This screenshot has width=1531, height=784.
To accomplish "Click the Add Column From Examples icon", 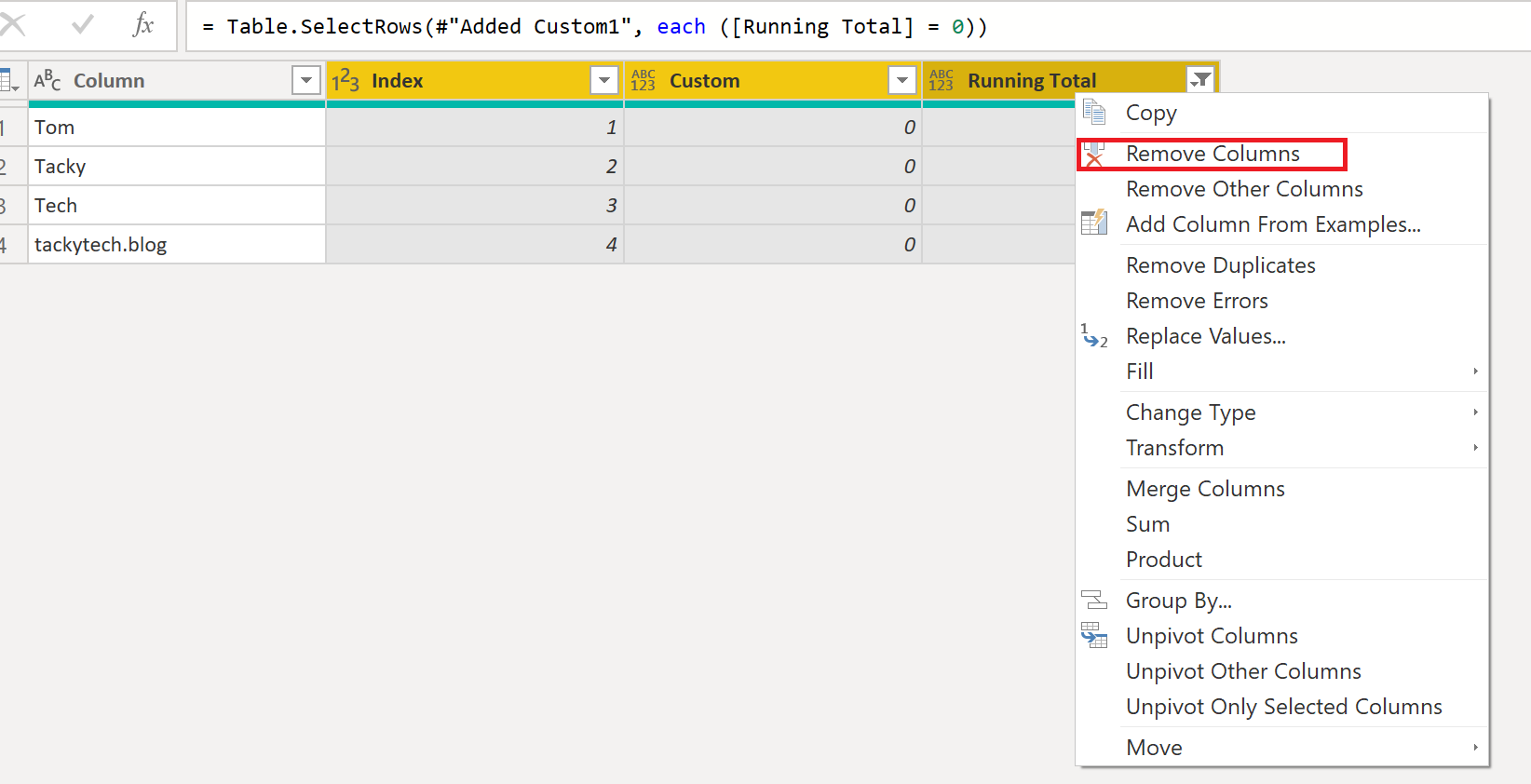I will (x=1094, y=223).
